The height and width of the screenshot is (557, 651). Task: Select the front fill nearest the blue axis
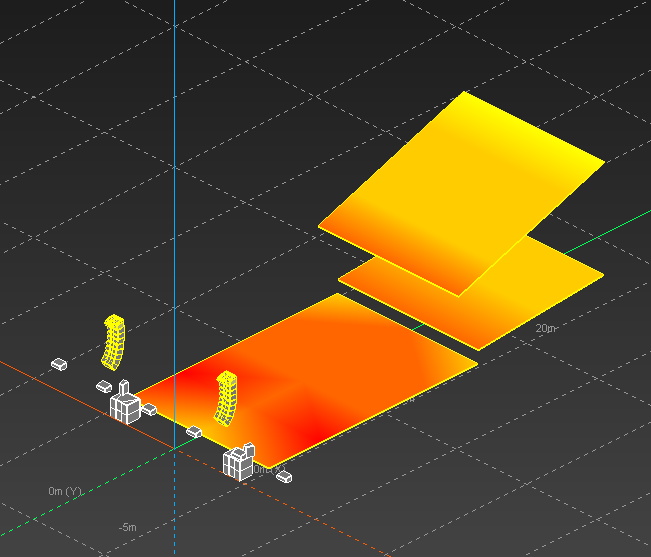194,432
